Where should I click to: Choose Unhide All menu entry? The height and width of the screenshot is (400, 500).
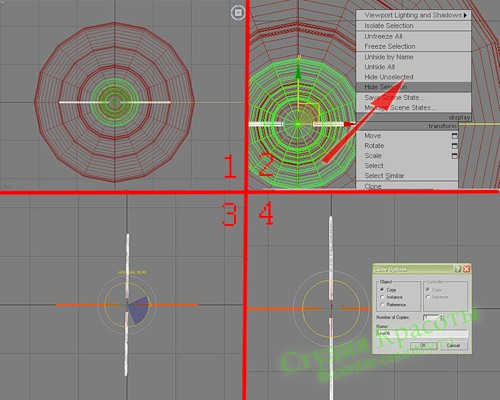click(414, 67)
